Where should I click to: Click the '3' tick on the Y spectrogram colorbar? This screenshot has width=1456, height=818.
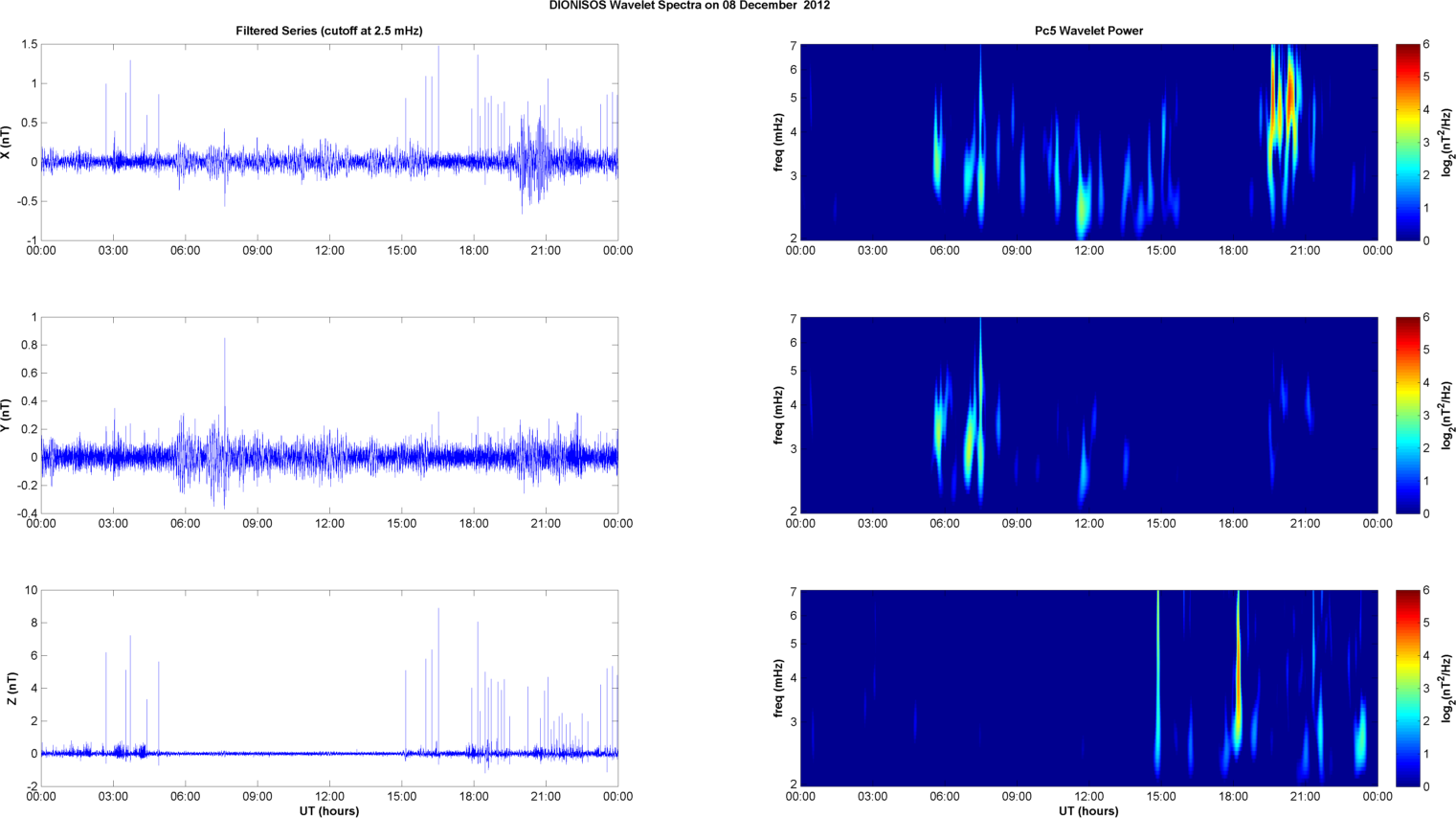click(x=1426, y=416)
